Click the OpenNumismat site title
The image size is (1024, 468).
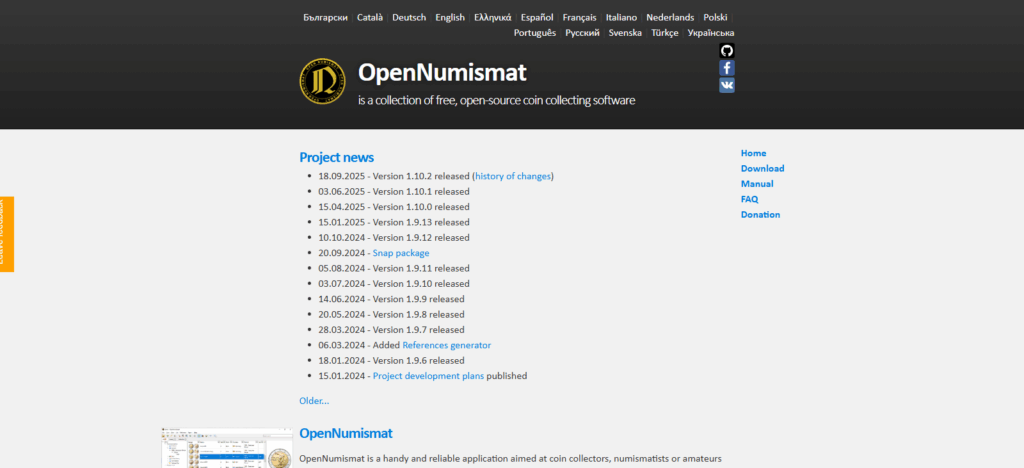[x=442, y=72]
